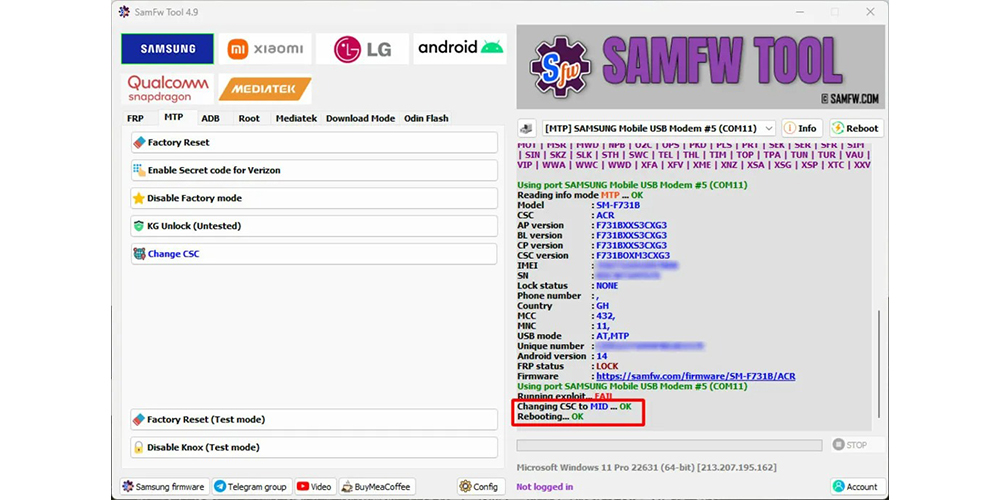Click the Info button
The image size is (1000, 500).
point(802,128)
